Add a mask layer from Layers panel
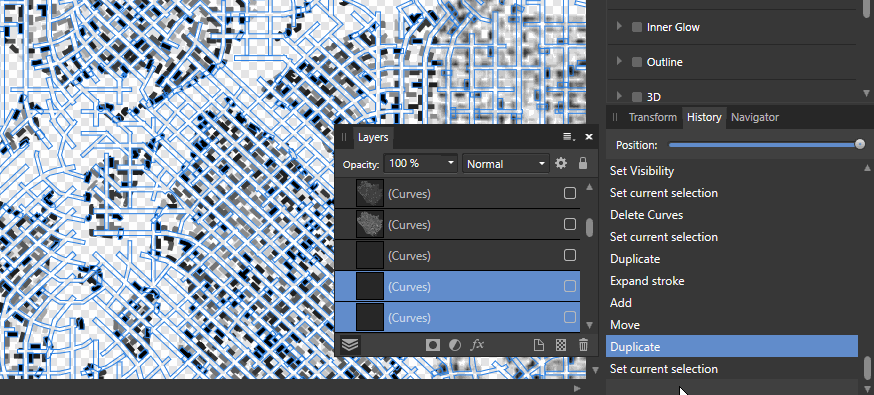 (x=433, y=345)
